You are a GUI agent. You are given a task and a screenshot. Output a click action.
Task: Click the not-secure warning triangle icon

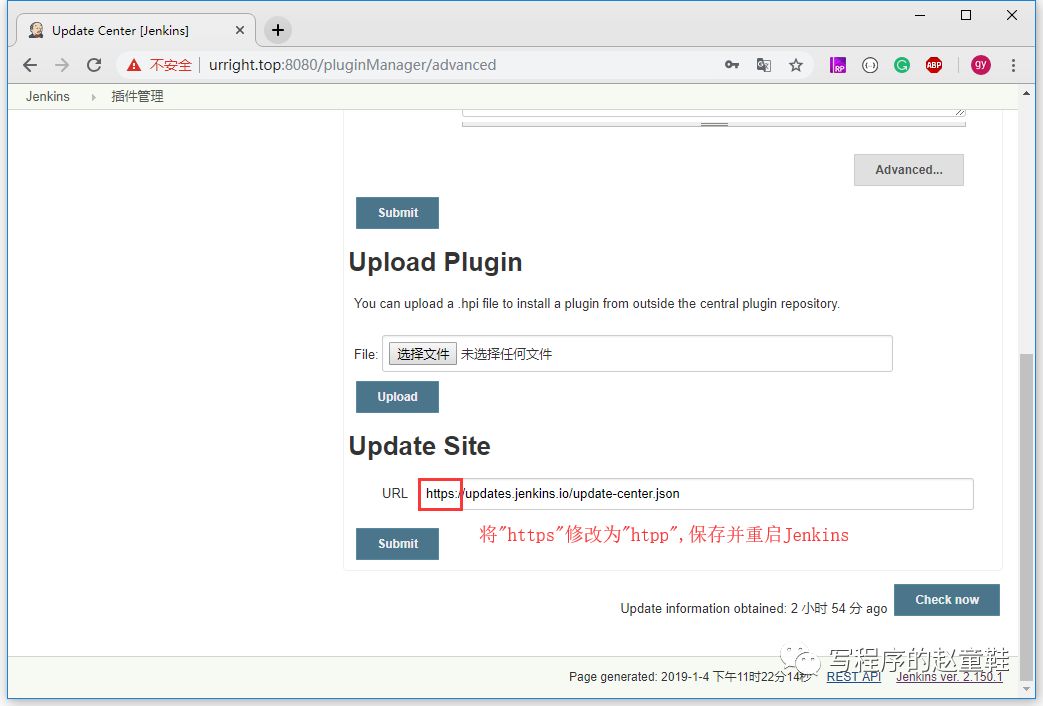(x=134, y=65)
